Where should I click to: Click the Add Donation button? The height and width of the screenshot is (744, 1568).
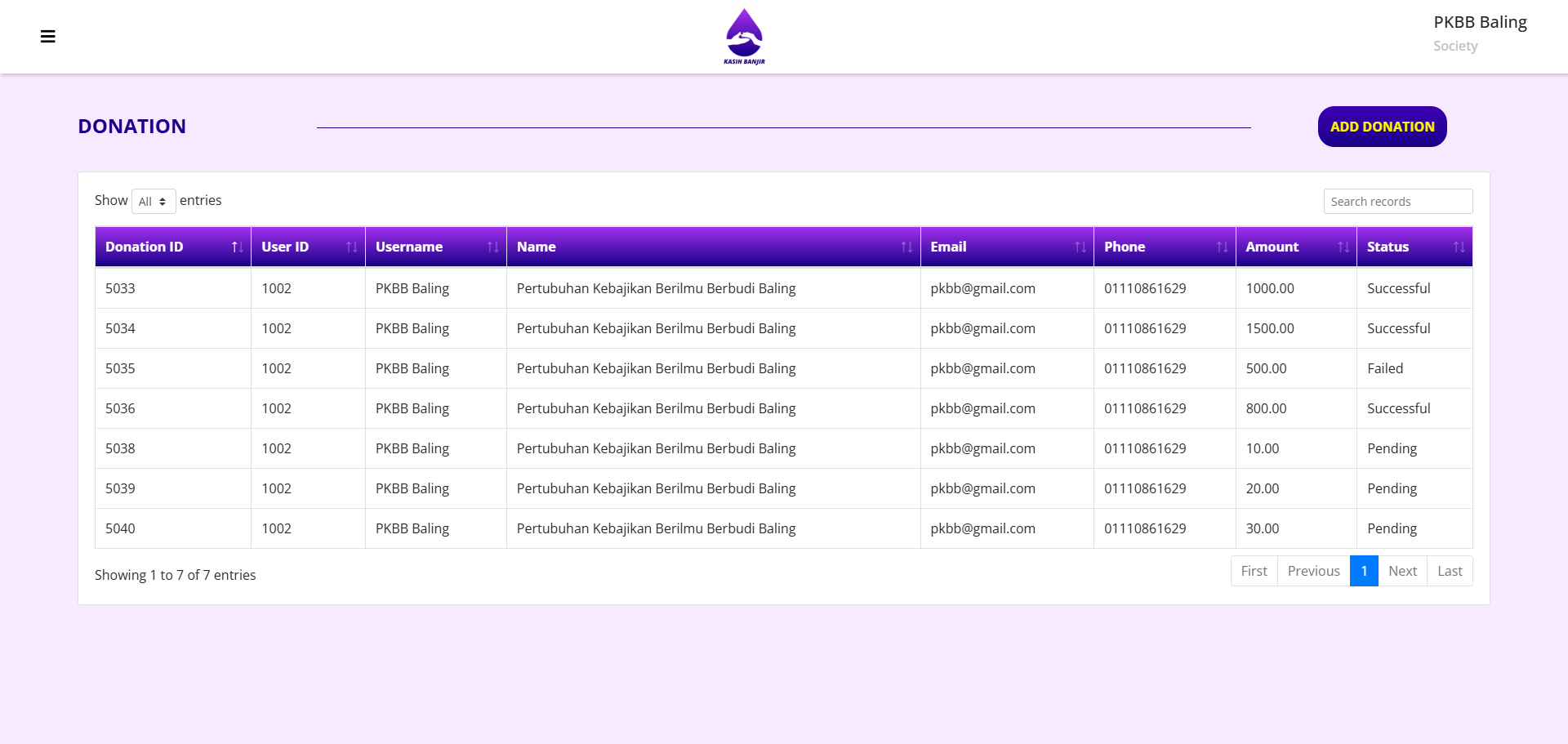pos(1382,127)
